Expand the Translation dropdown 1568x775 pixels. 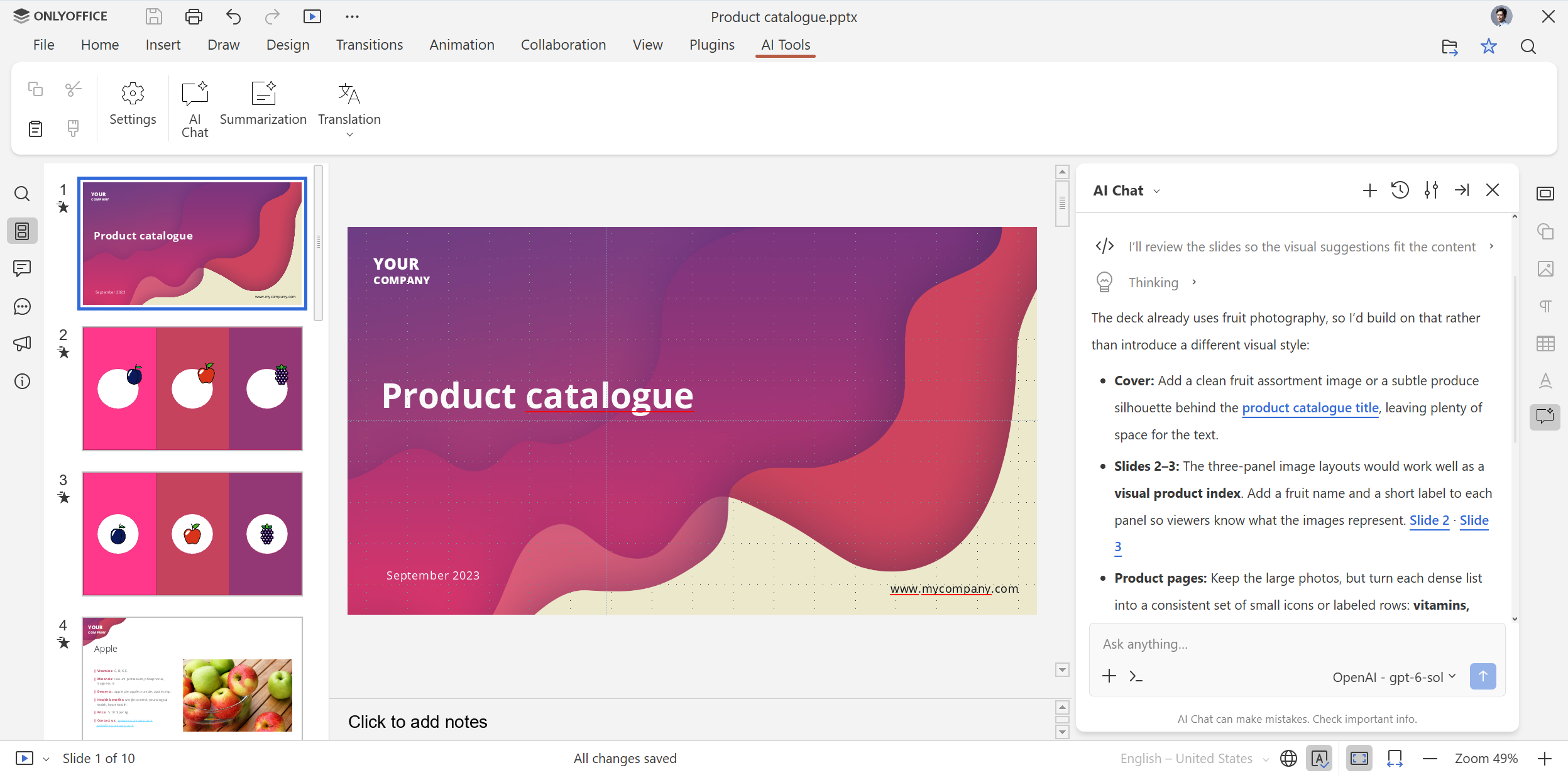[349, 135]
